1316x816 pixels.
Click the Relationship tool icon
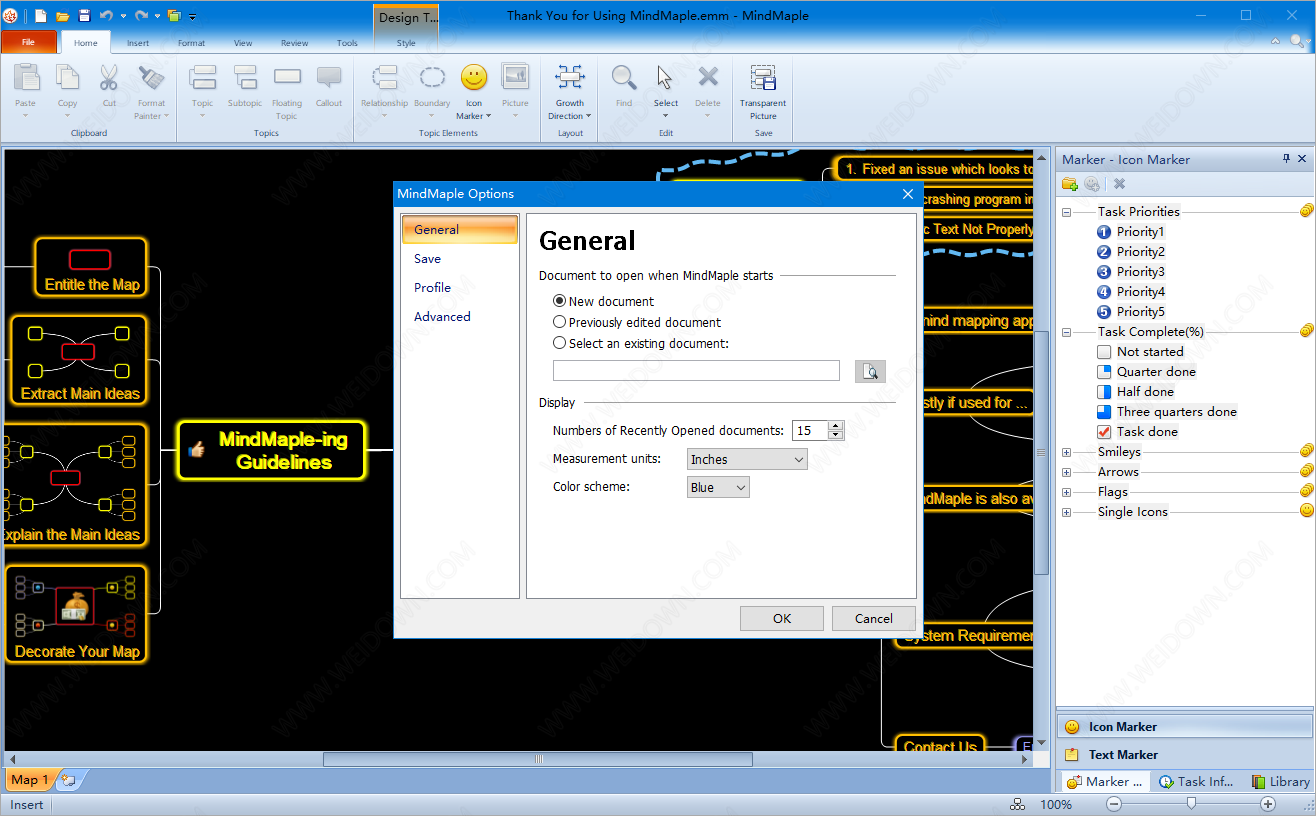coord(384,78)
